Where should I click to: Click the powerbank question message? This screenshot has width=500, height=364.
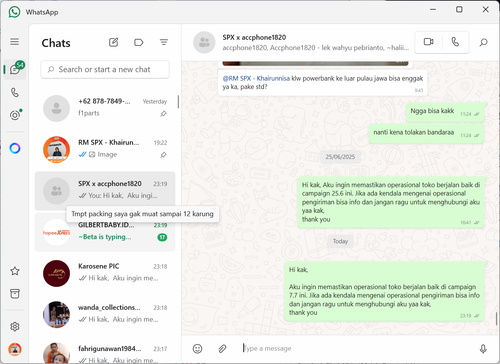pos(322,82)
